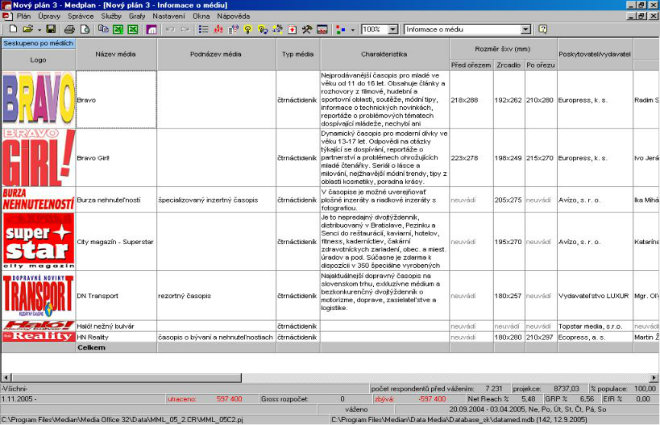Click the Vydavateľstvo LUXUR provider cell
660x425 pixels.
click(595, 296)
